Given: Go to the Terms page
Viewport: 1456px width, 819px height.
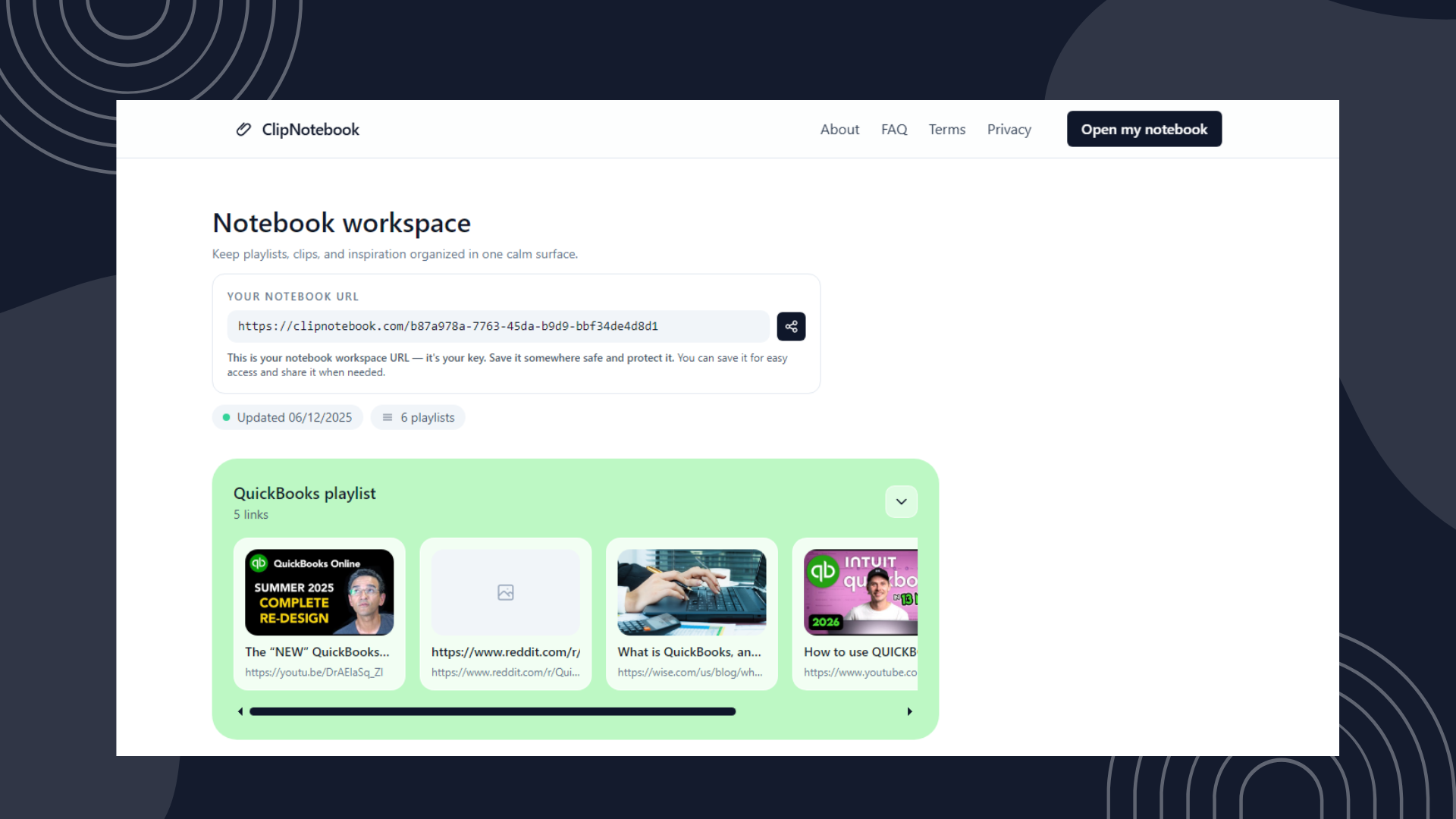Looking at the screenshot, I should [947, 130].
